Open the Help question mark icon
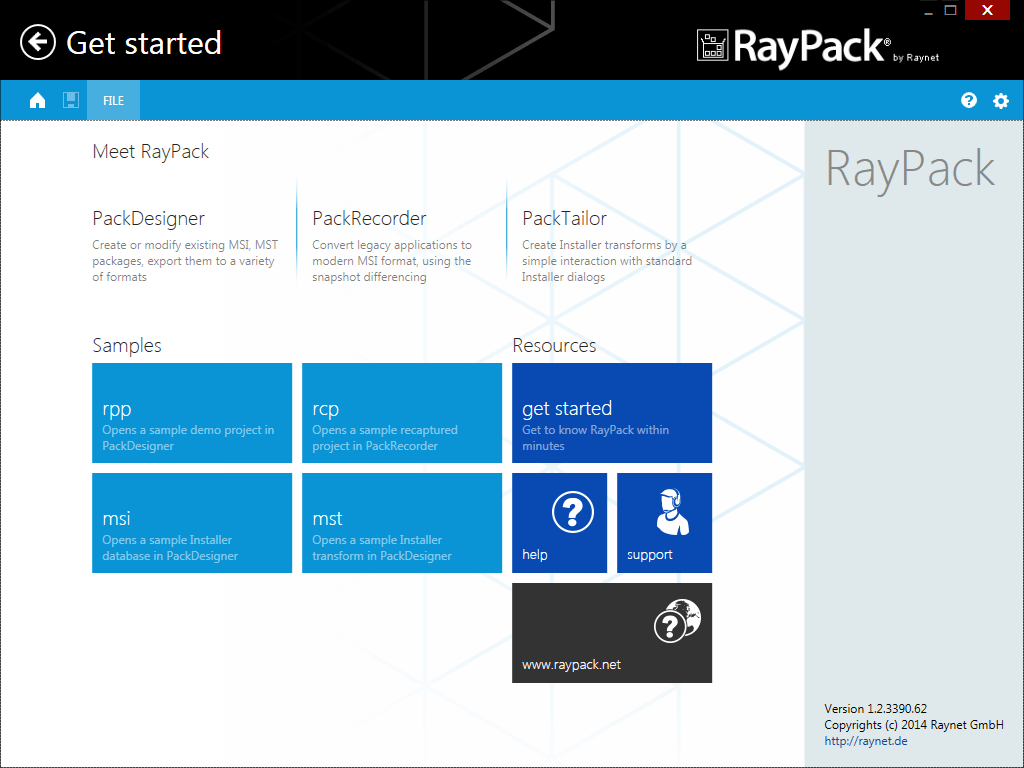 coord(968,100)
